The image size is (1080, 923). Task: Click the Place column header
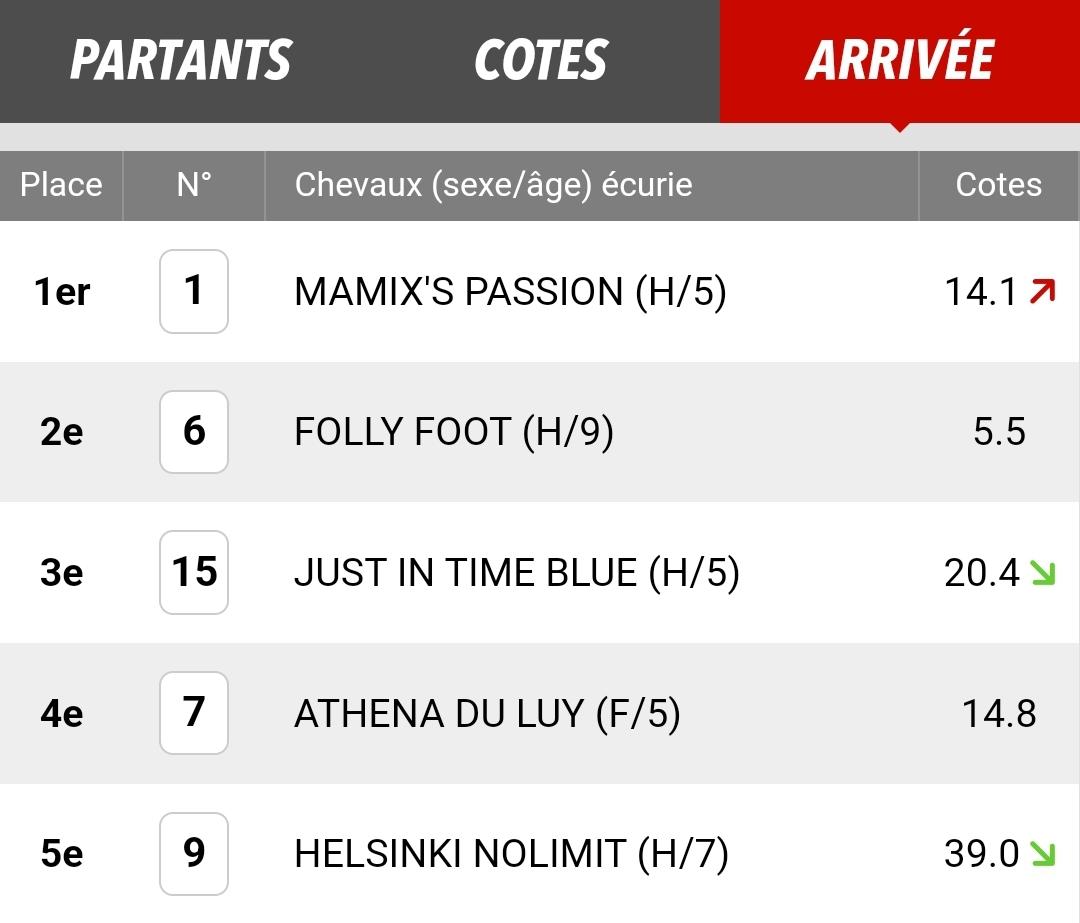[61, 185]
